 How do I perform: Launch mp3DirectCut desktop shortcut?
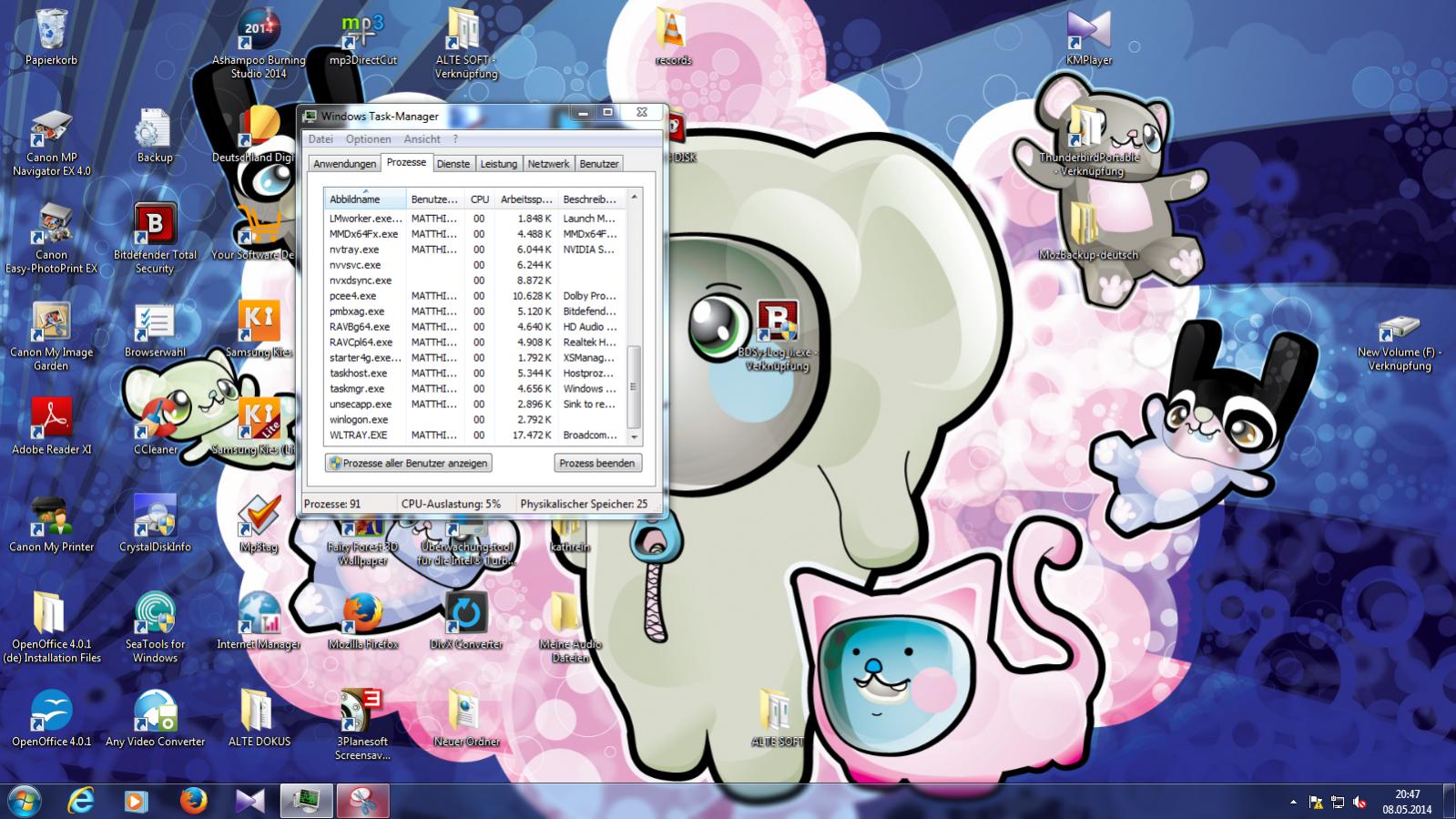(362, 37)
